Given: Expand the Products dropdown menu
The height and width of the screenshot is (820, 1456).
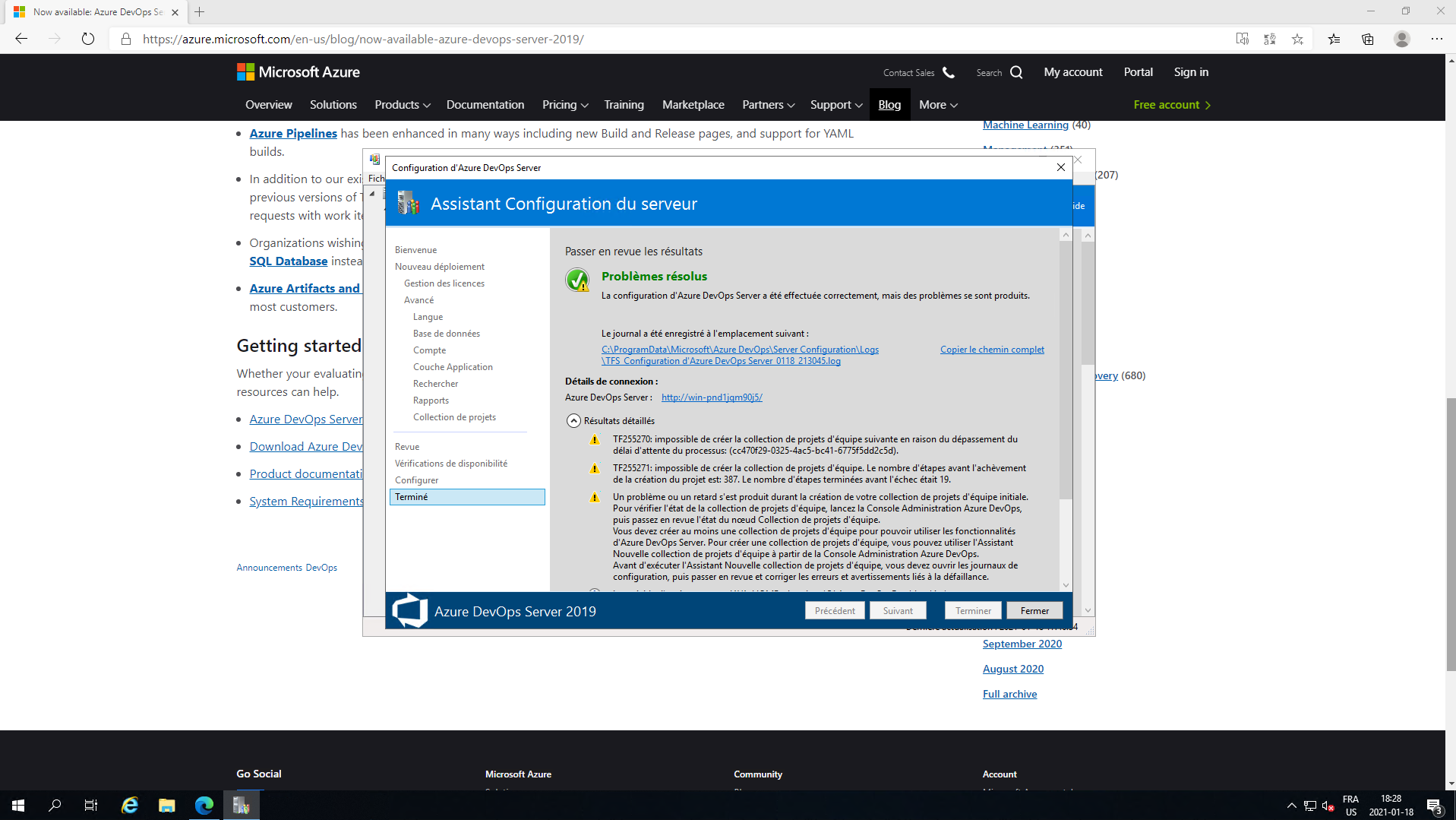Looking at the screenshot, I should click(x=402, y=105).
